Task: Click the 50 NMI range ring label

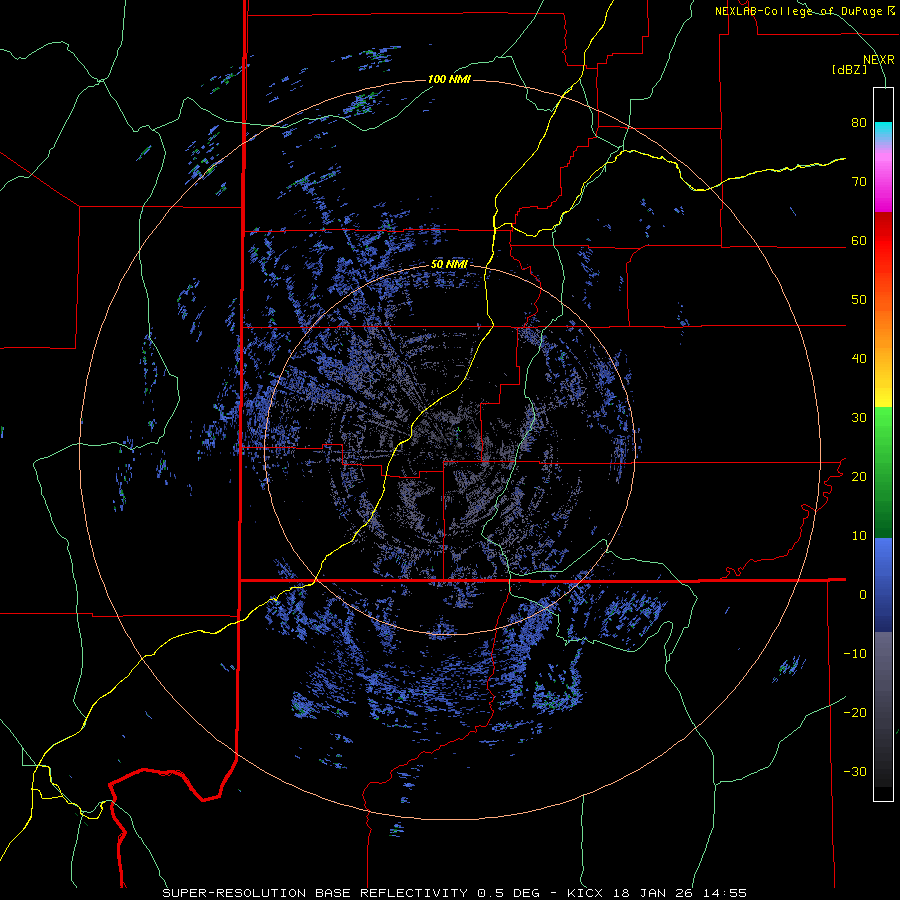Action: 449,265
